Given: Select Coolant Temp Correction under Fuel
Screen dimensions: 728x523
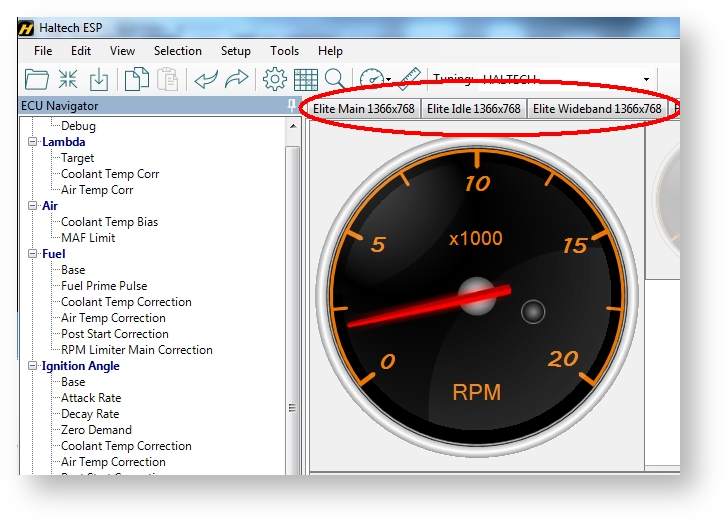Looking at the screenshot, I should (126, 302).
